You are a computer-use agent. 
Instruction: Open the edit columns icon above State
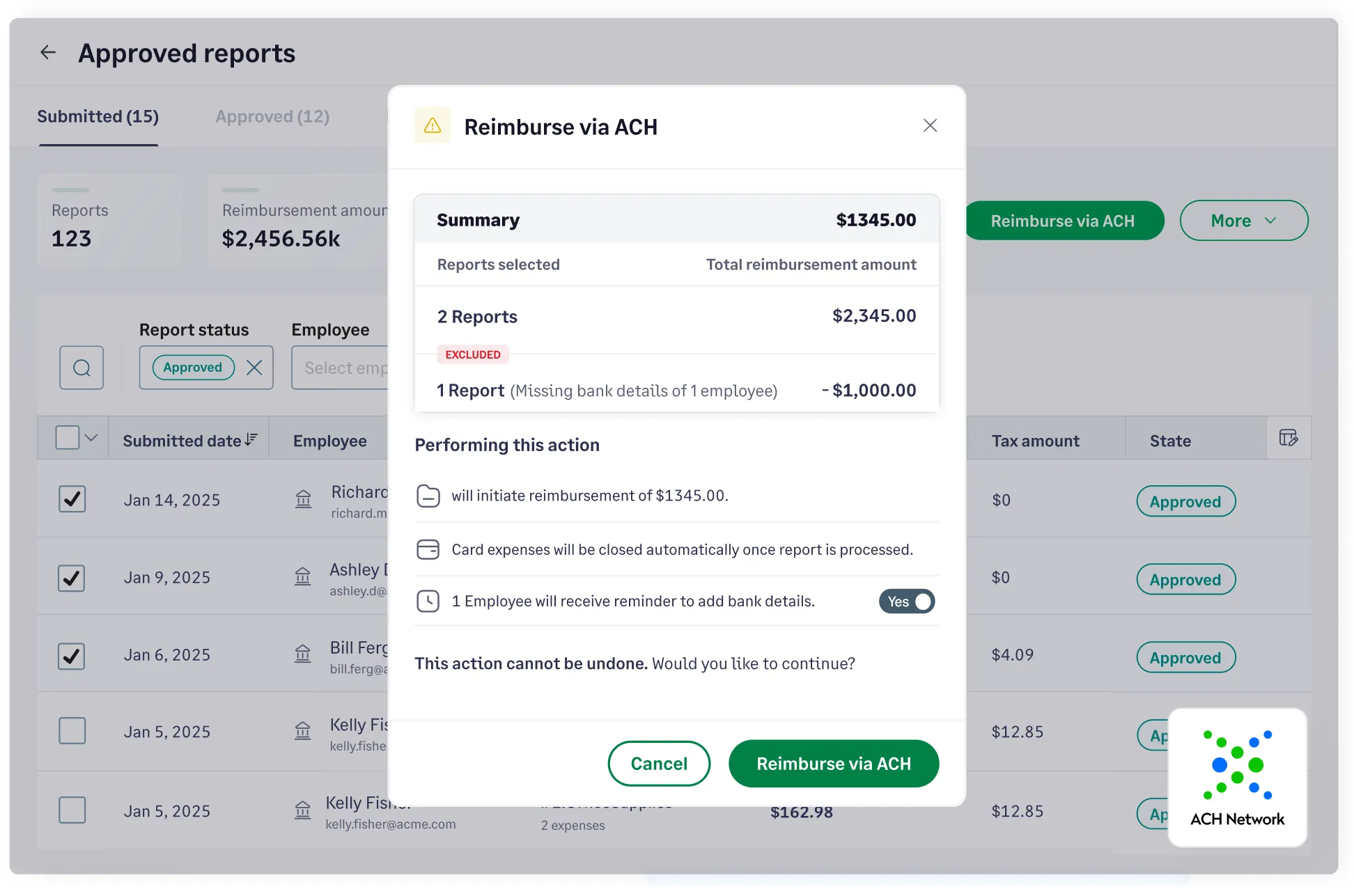pos(1289,438)
